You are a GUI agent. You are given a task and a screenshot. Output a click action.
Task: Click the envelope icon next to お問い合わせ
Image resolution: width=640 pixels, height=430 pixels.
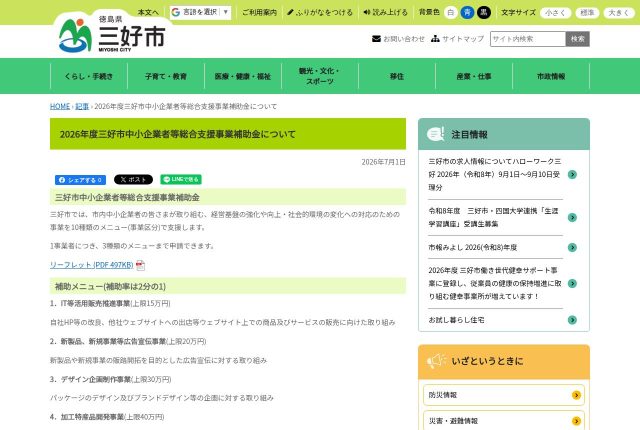pyautogui.click(x=376, y=39)
